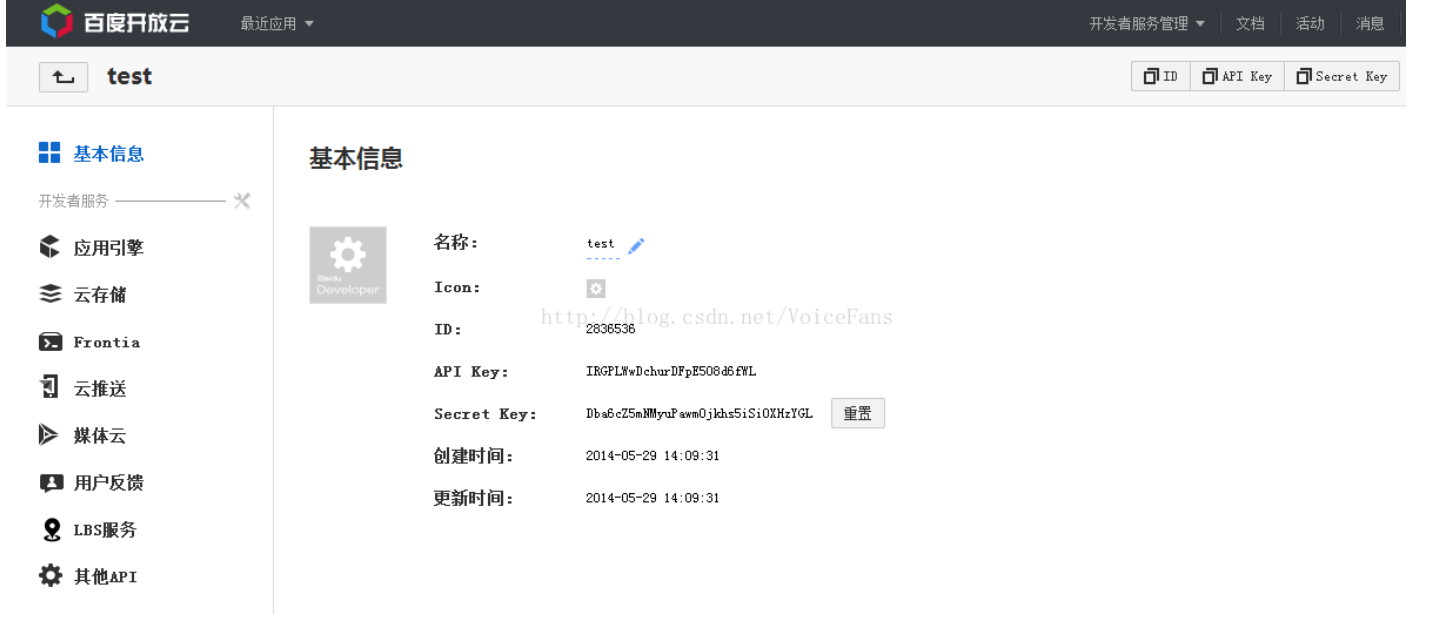
Task: Select the Secret Key value string
Action: 699,413
